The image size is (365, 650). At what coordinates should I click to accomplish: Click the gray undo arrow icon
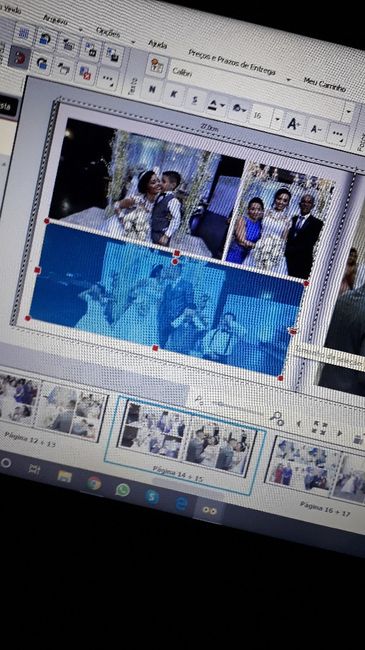[63, 68]
